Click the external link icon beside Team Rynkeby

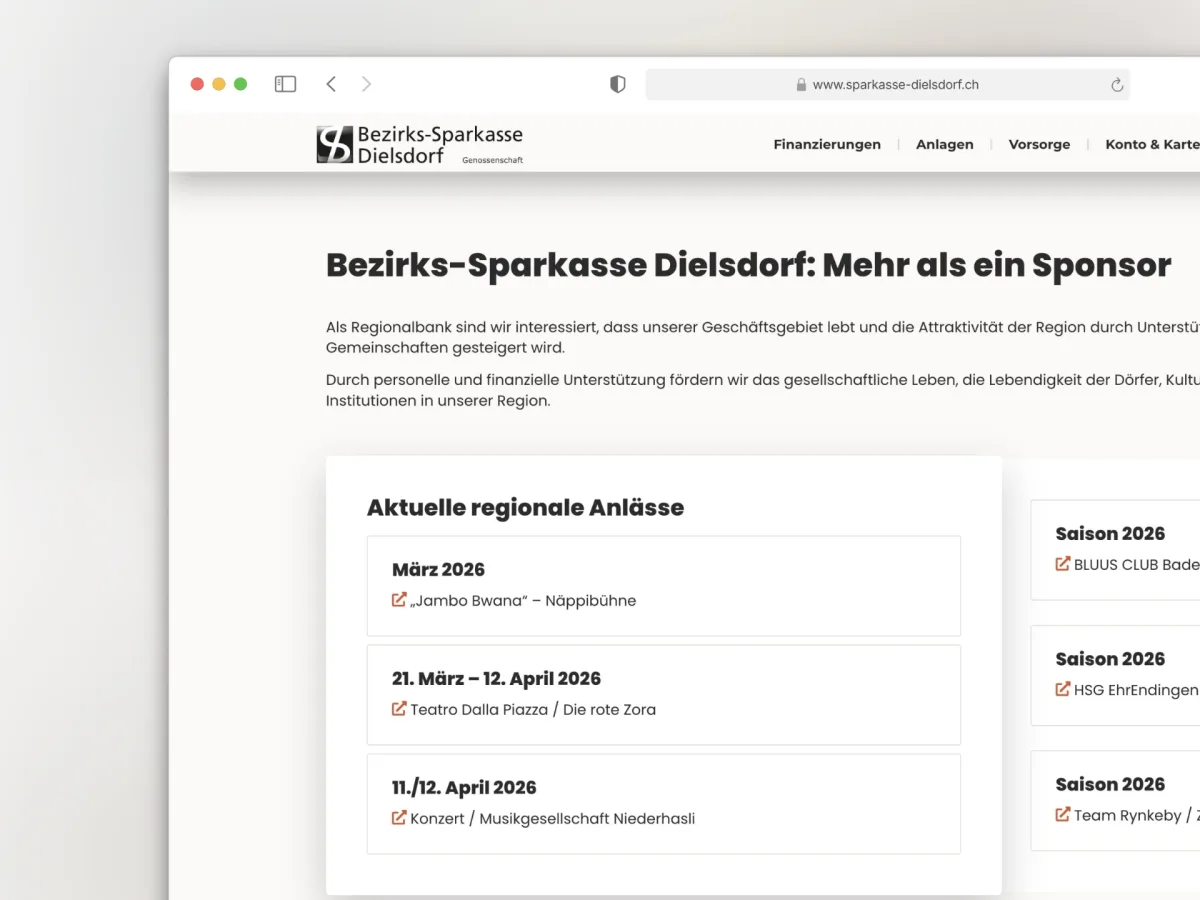click(1063, 815)
